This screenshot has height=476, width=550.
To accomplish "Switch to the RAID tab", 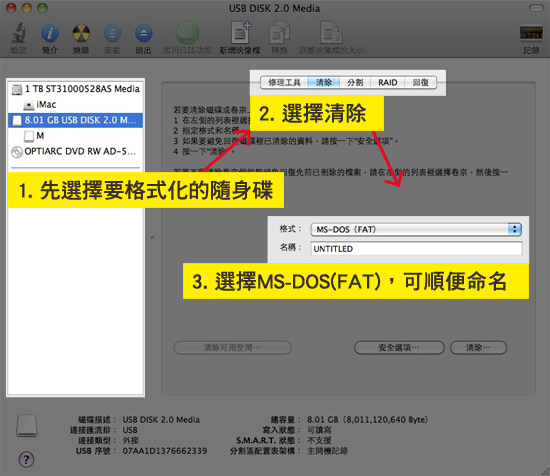I will coord(388,83).
